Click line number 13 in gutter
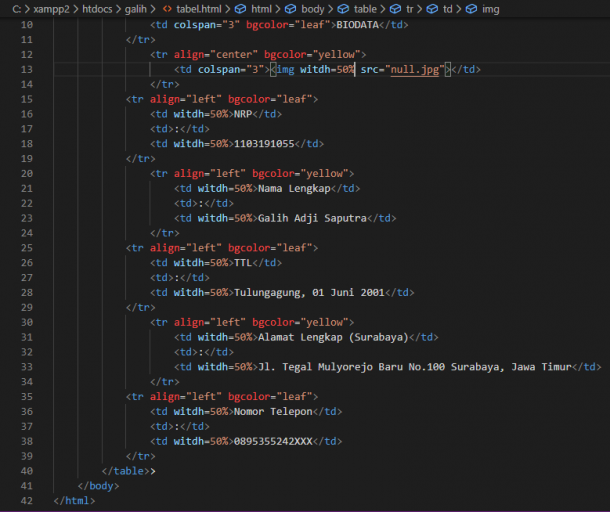Screen dimensions: 610x512 click(x=27, y=70)
